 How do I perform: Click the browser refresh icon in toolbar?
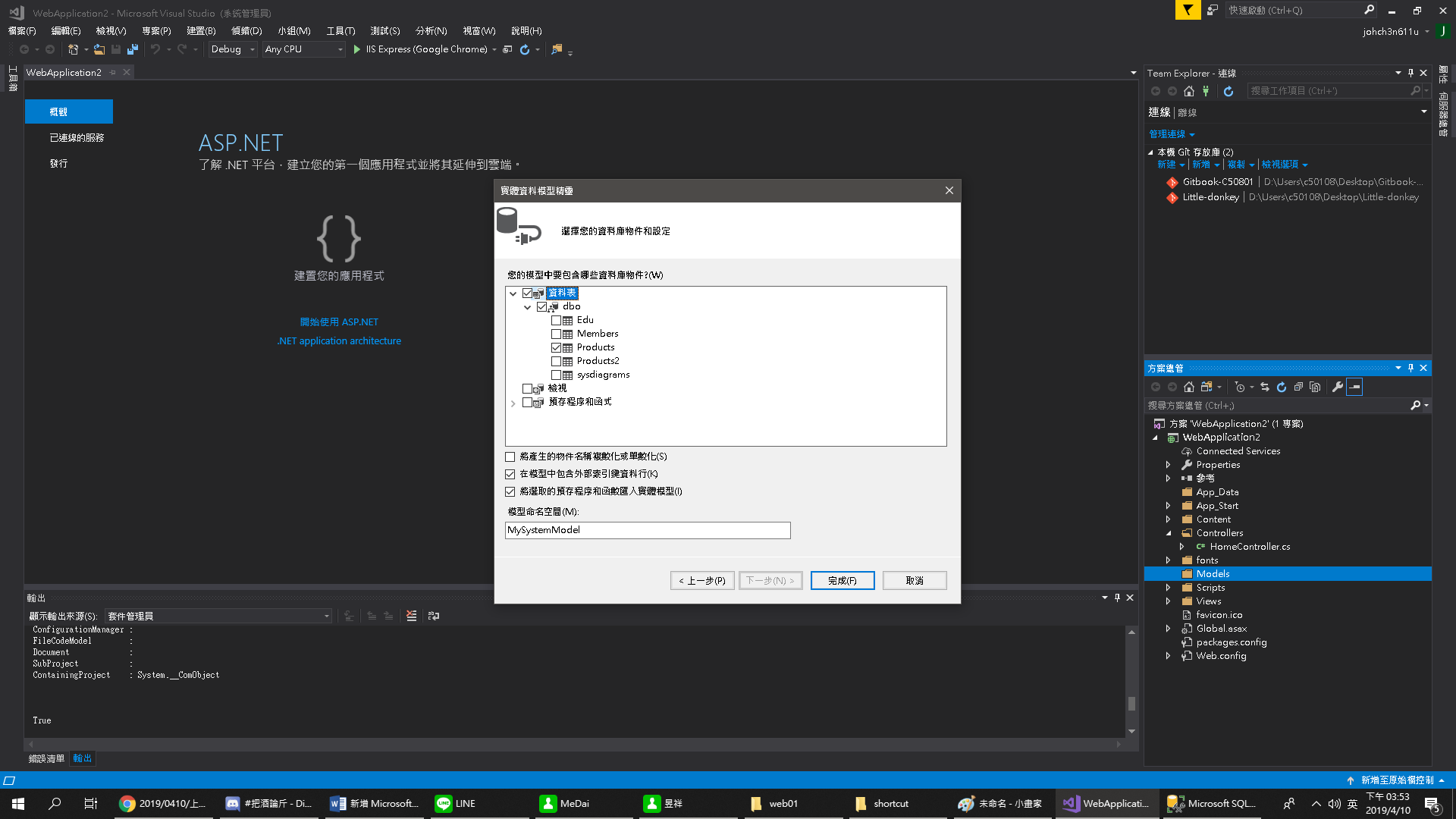[x=525, y=49]
